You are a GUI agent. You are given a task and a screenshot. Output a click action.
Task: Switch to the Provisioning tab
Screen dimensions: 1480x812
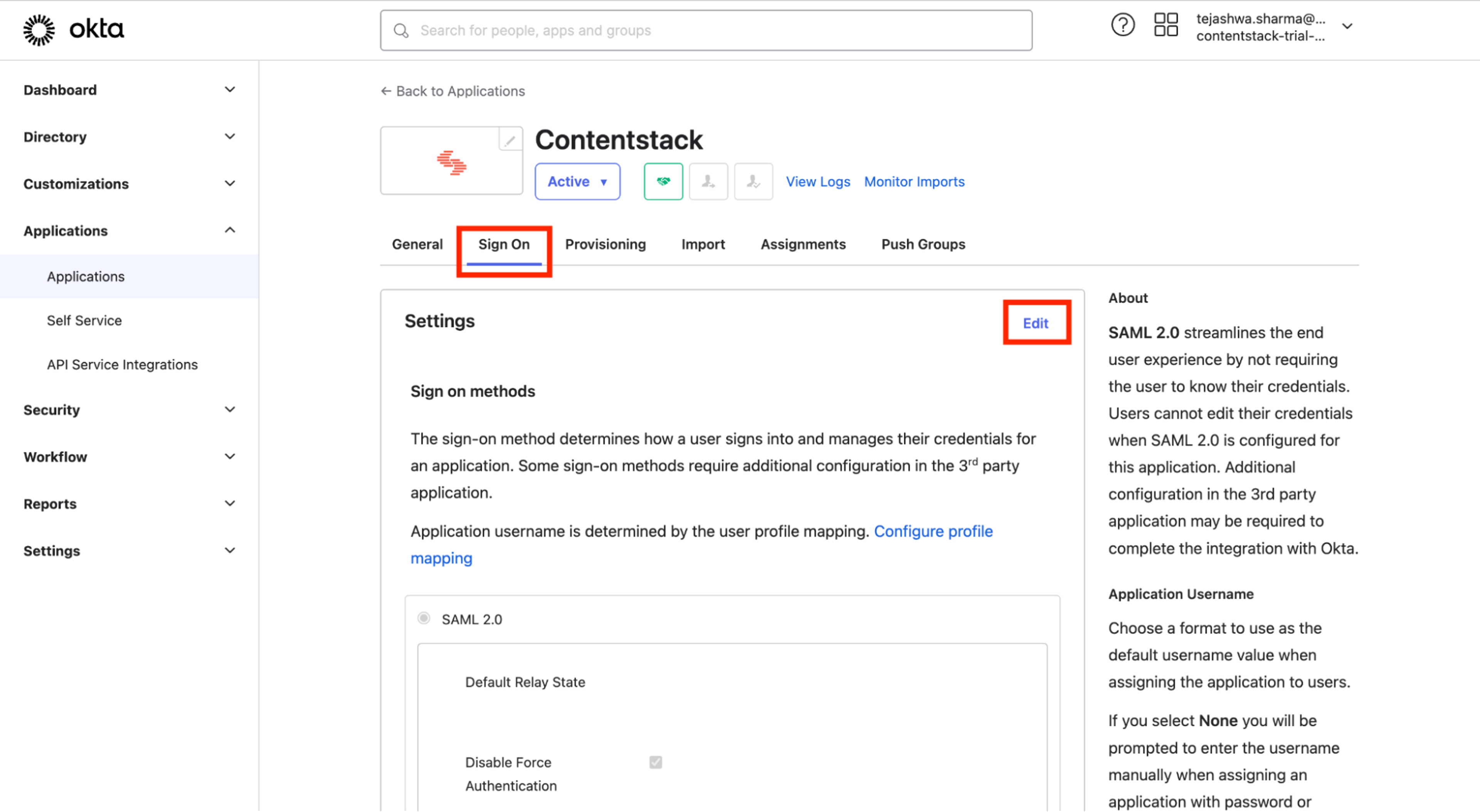[605, 244]
